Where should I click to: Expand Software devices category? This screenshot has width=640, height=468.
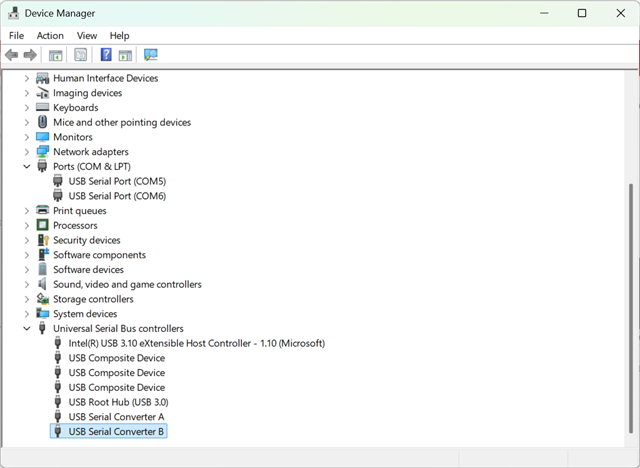coord(27,270)
